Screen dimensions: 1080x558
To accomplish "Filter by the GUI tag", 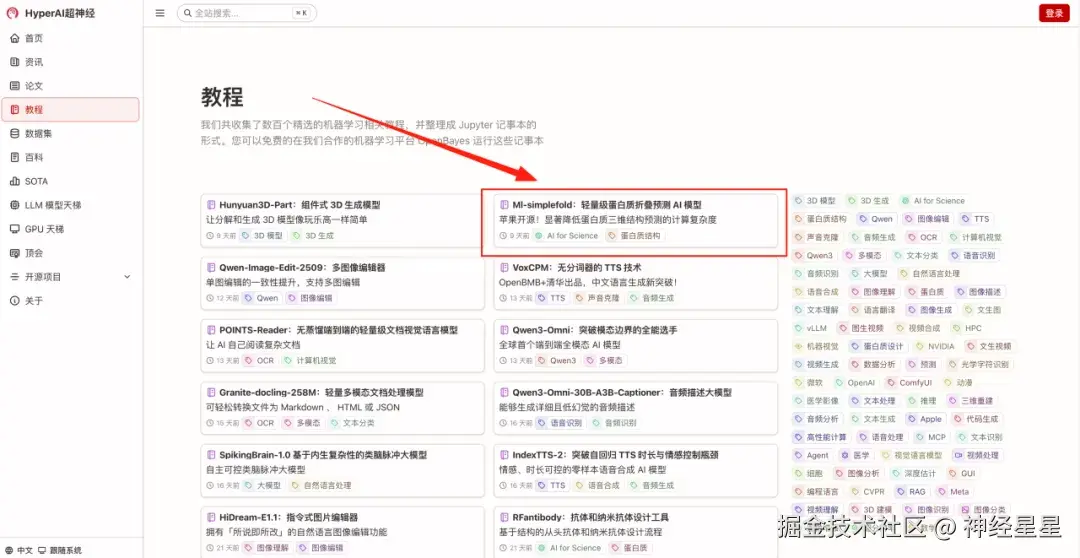I will (x=964, y=473).
